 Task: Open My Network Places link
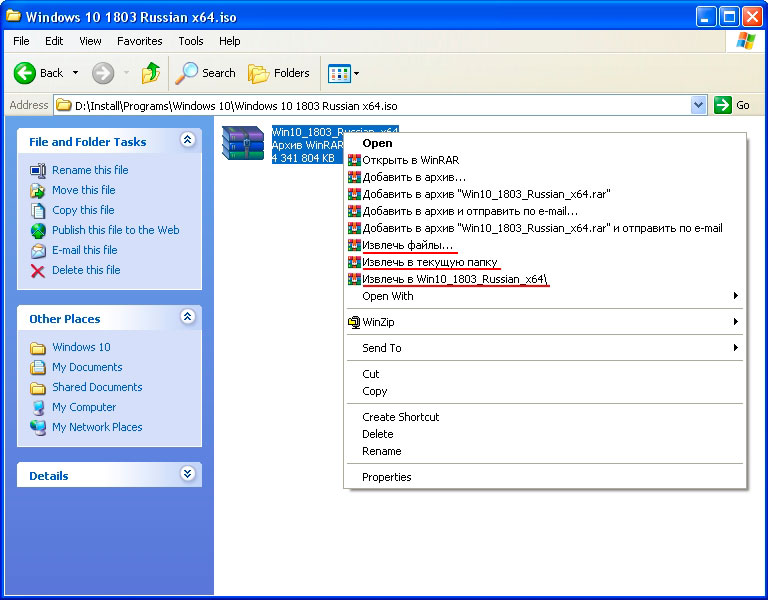click(97, 428)
